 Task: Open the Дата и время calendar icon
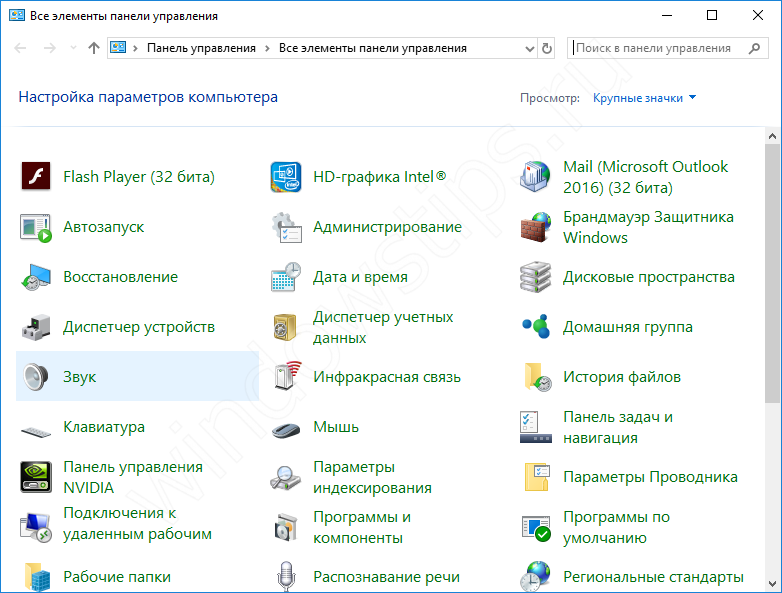point(286,277)
